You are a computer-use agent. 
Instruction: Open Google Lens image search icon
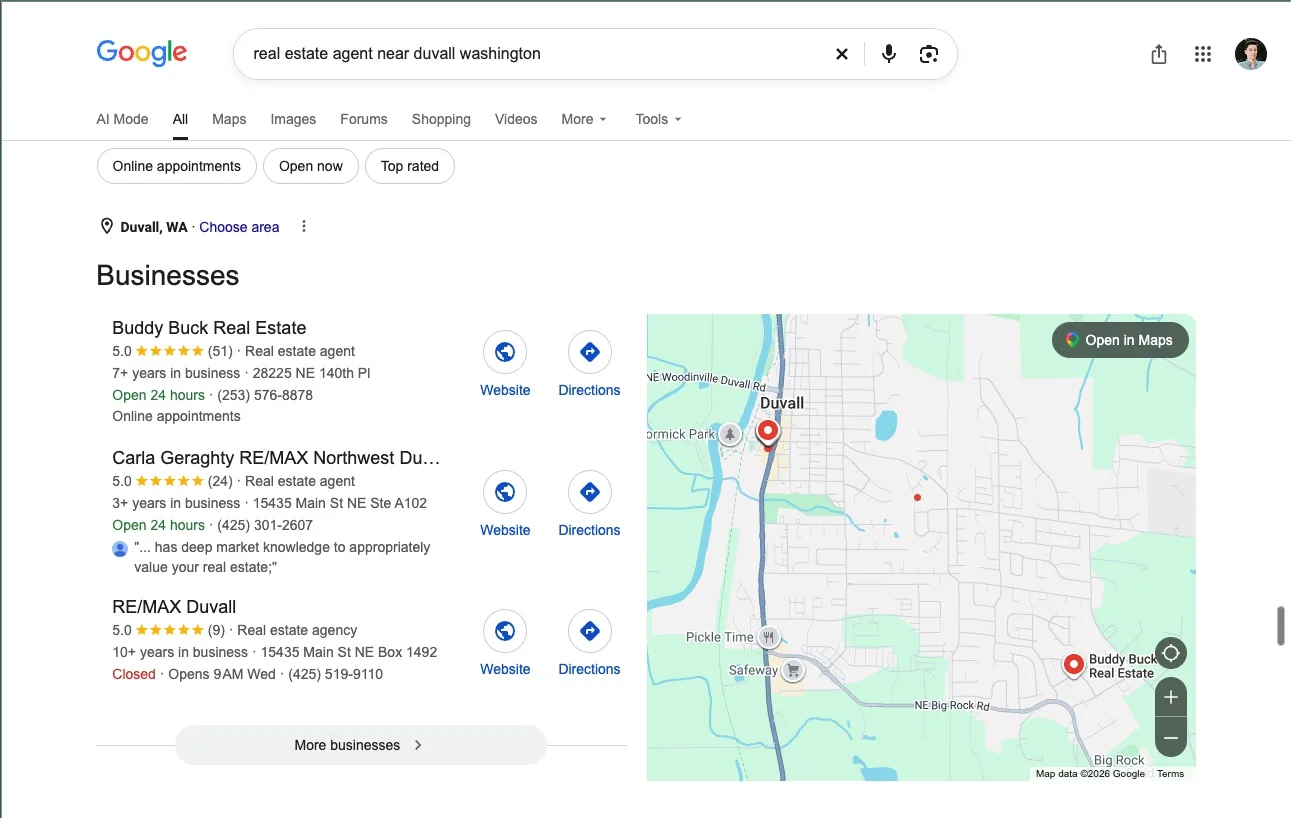coord(929,54)
